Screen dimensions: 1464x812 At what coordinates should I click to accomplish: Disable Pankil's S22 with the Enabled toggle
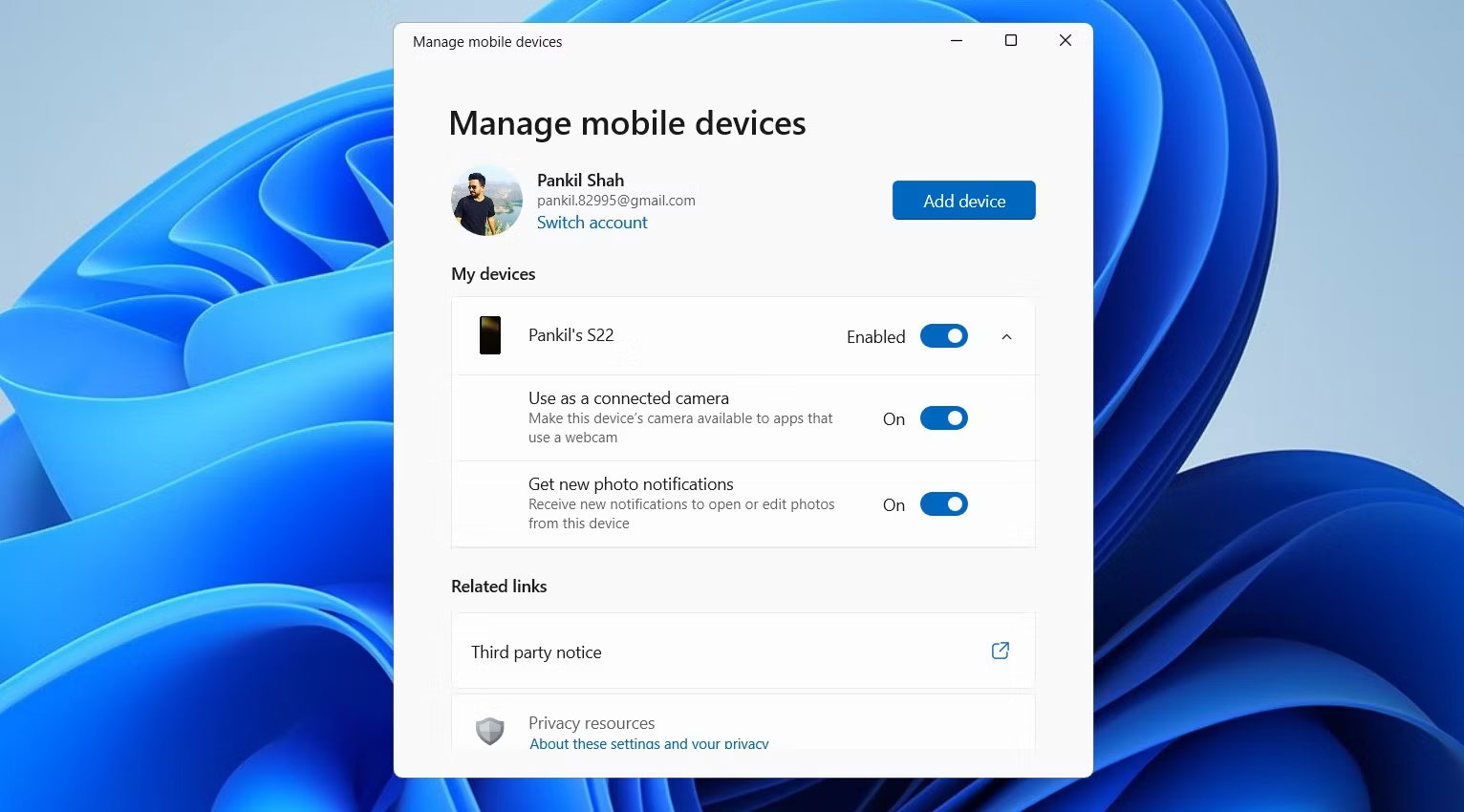tap(944, 336)
